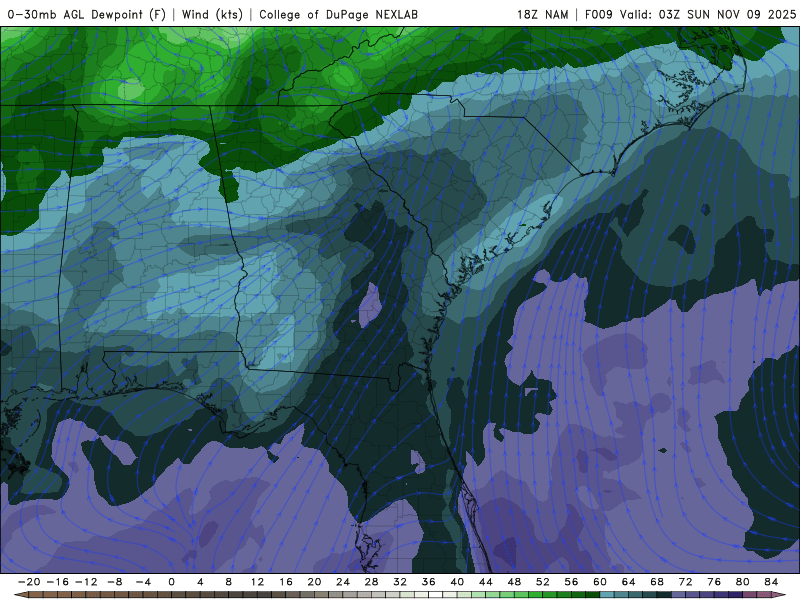Click the '8' scale label between 4 and 12
The image size is (800, 600).
pos(229,582)
